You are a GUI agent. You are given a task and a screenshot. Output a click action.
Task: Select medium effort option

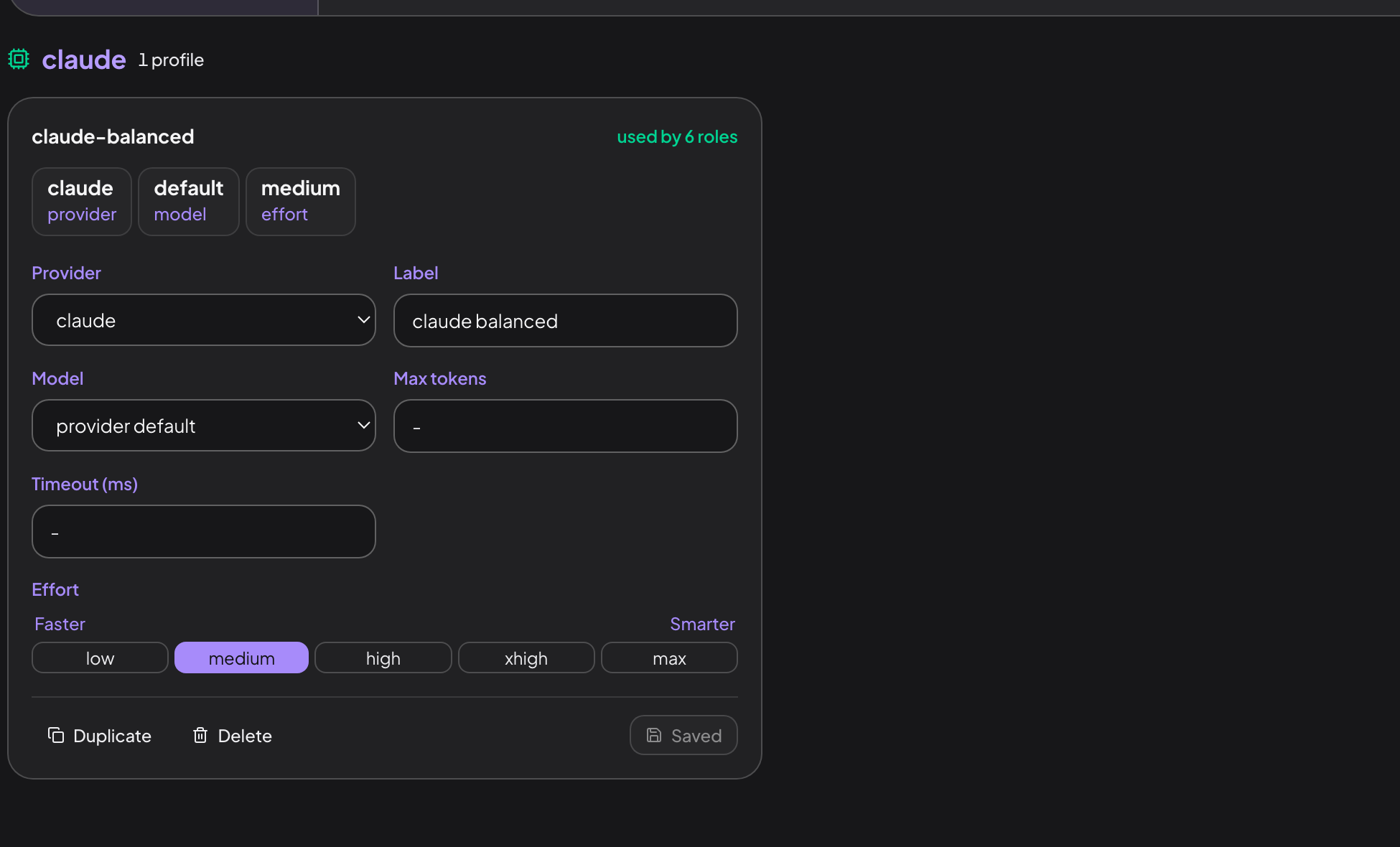[x=241, y=658]
